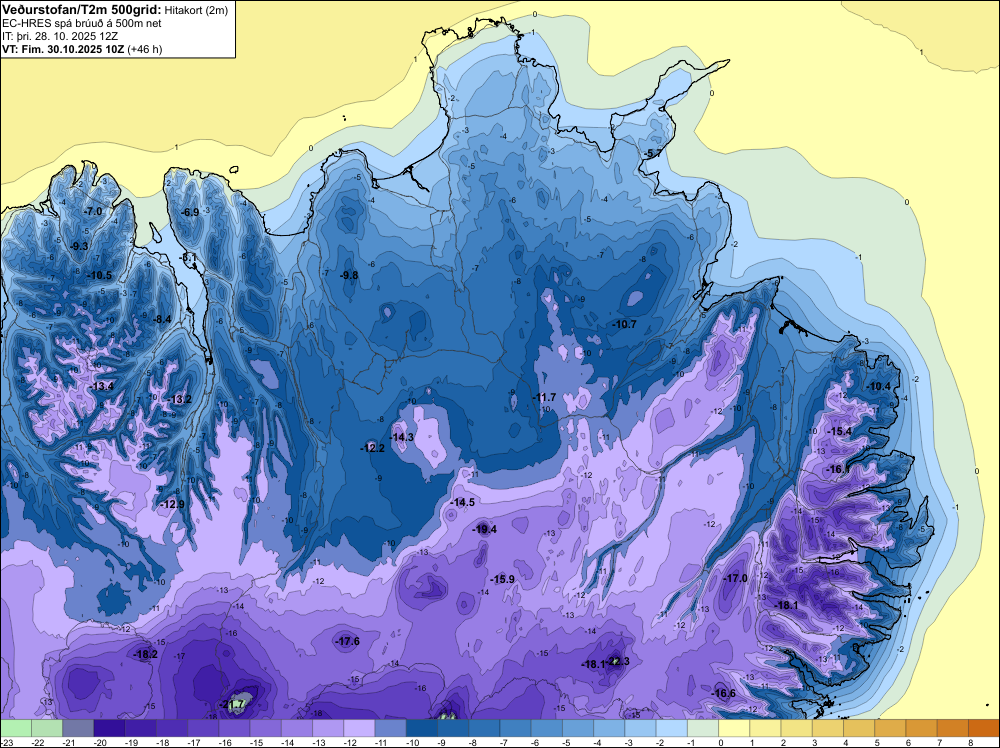Image resolution: width=1000 pixels, height=748 pixels.
Task: Choose the legend swatch labeled 5
Action: [x=890, y=728]
